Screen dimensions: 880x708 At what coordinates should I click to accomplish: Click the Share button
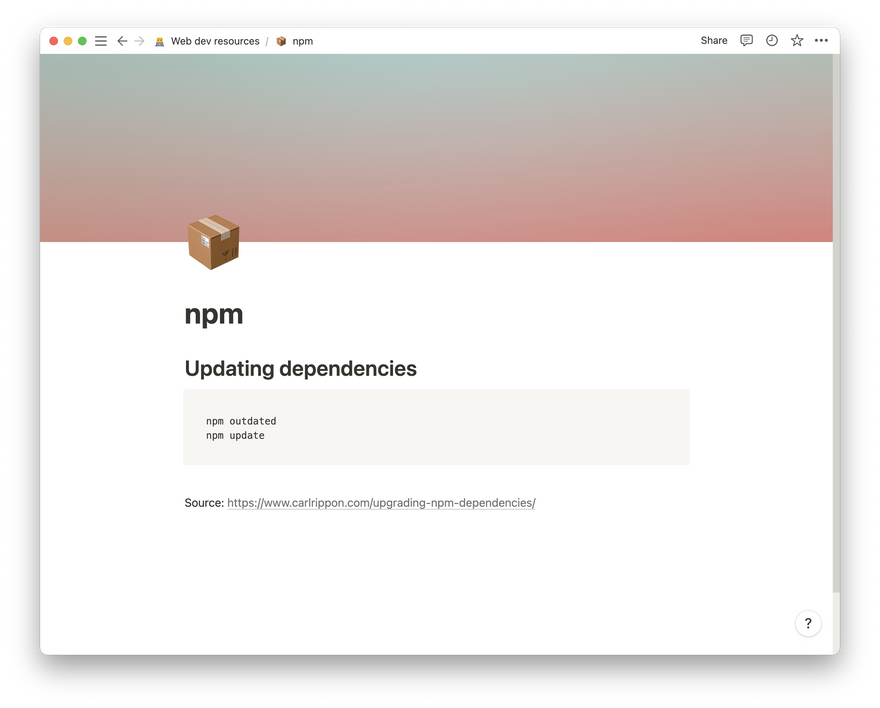(x=714, y=41)
